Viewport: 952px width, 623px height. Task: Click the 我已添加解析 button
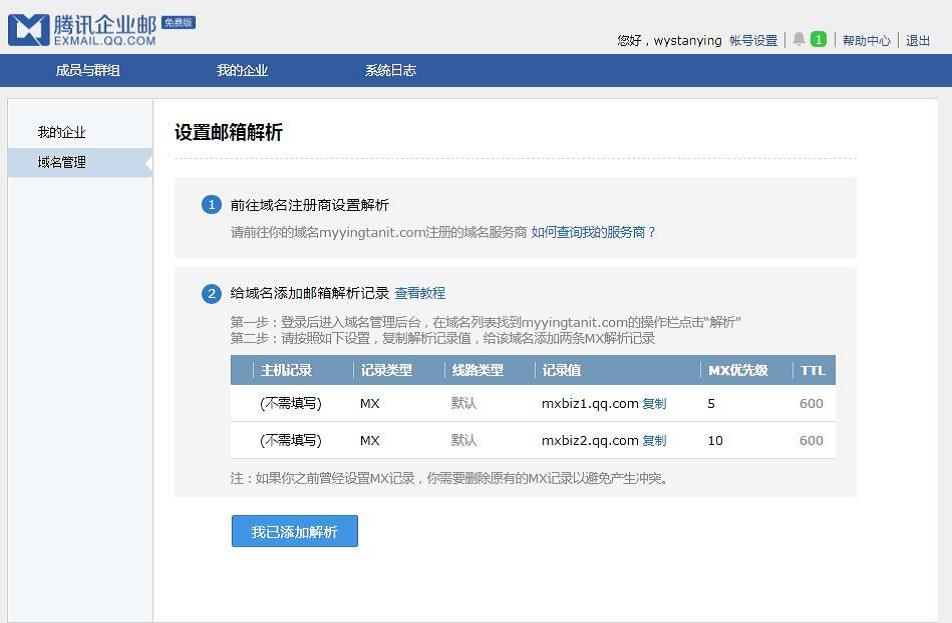(x=293, y=531)
